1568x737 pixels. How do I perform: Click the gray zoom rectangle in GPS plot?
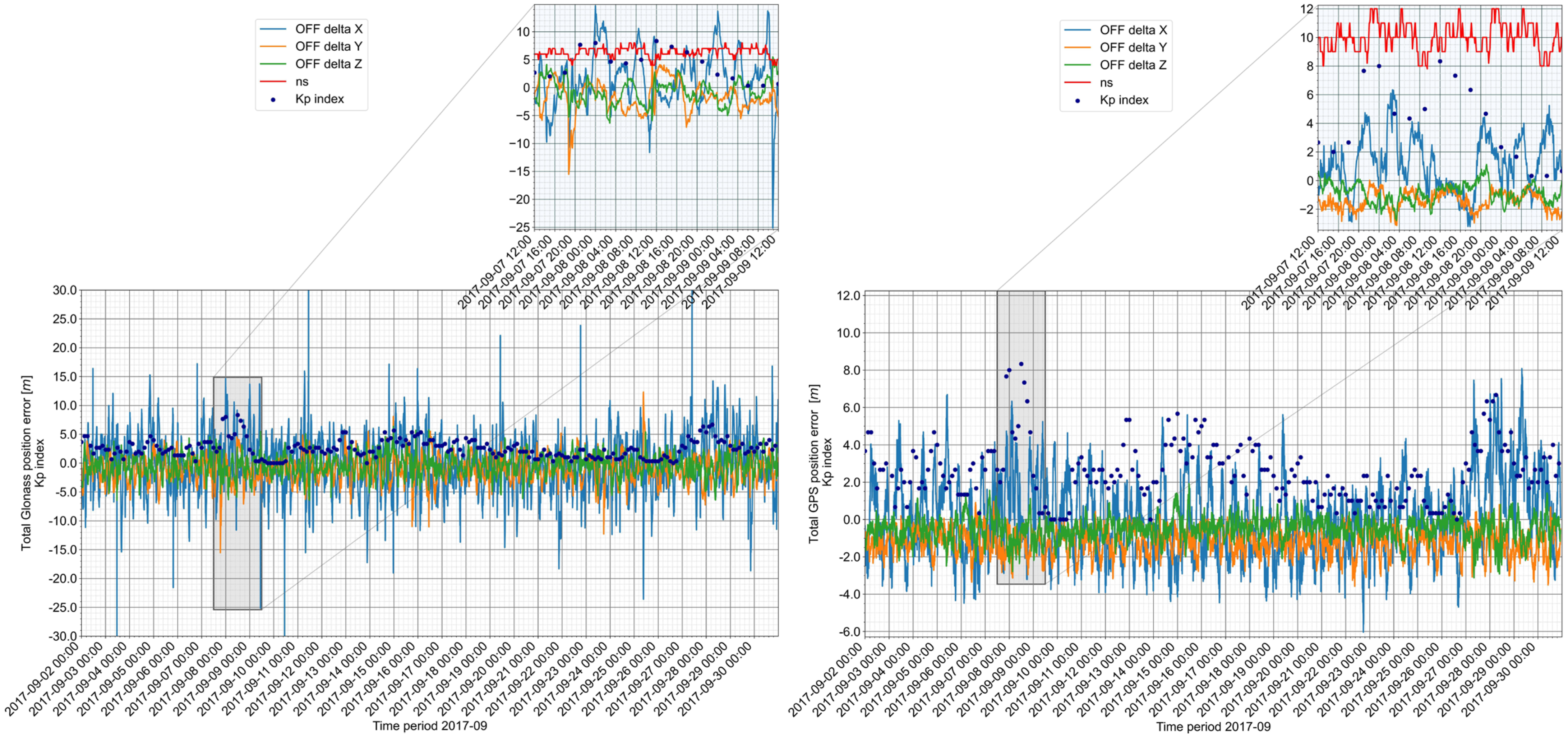point(1021,437)
